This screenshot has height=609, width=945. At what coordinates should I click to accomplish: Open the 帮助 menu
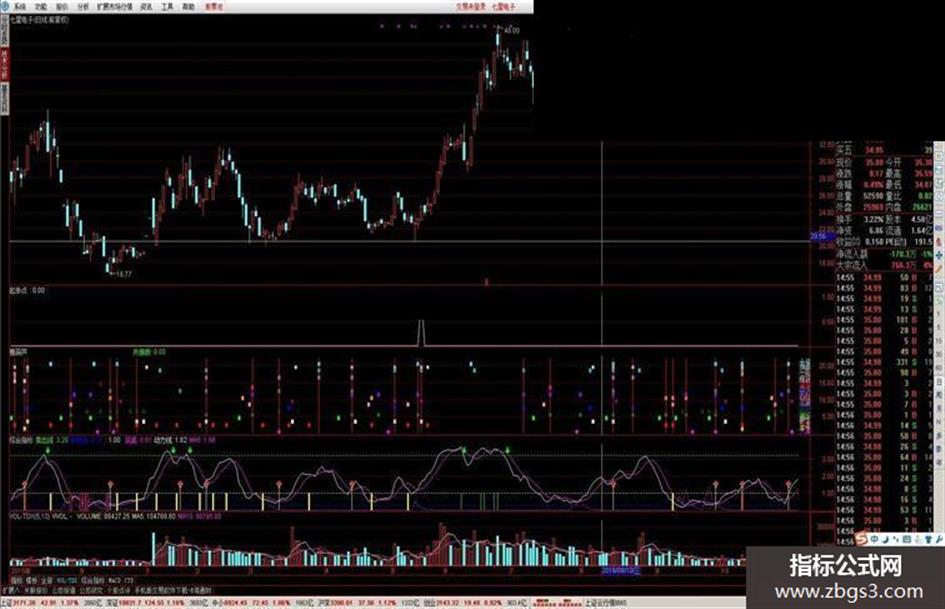tap(189, 7)
